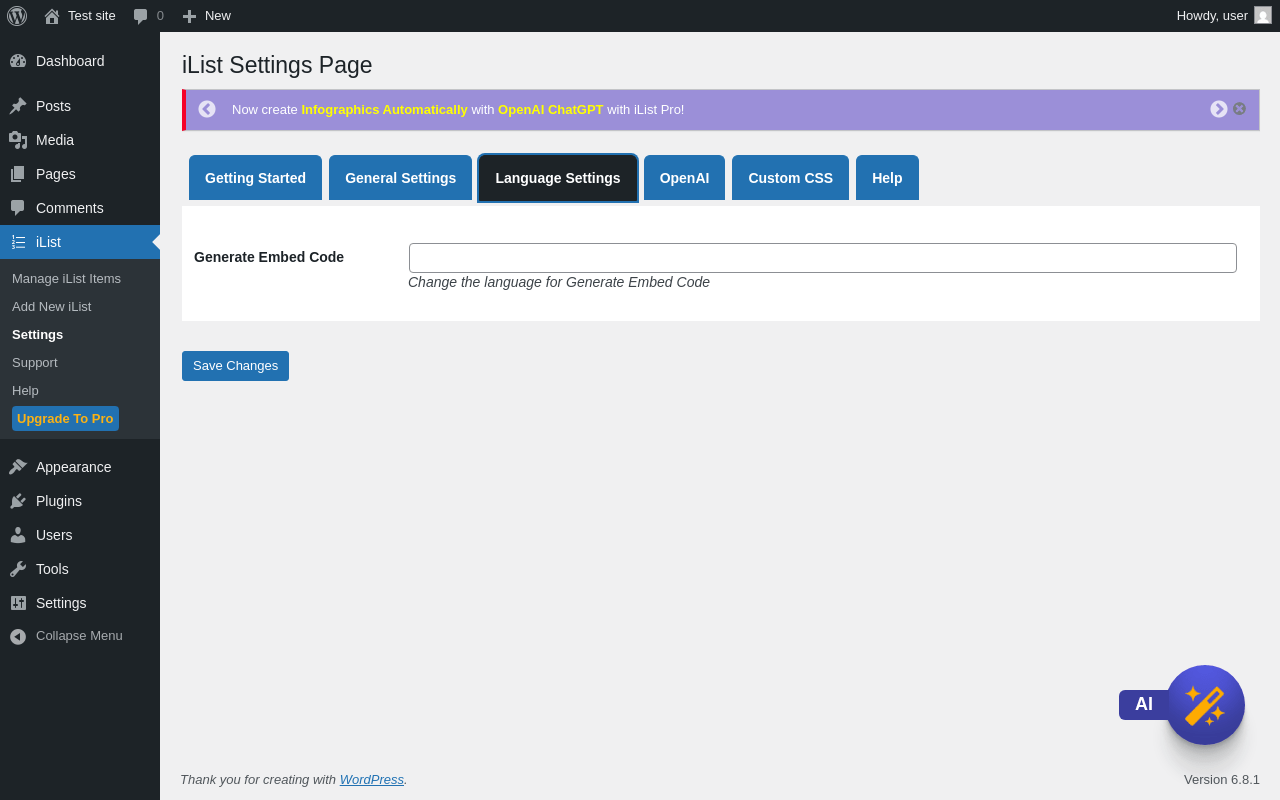Click the Users person icon
The image size is (1280, 800).
click(x=18, y=535)
